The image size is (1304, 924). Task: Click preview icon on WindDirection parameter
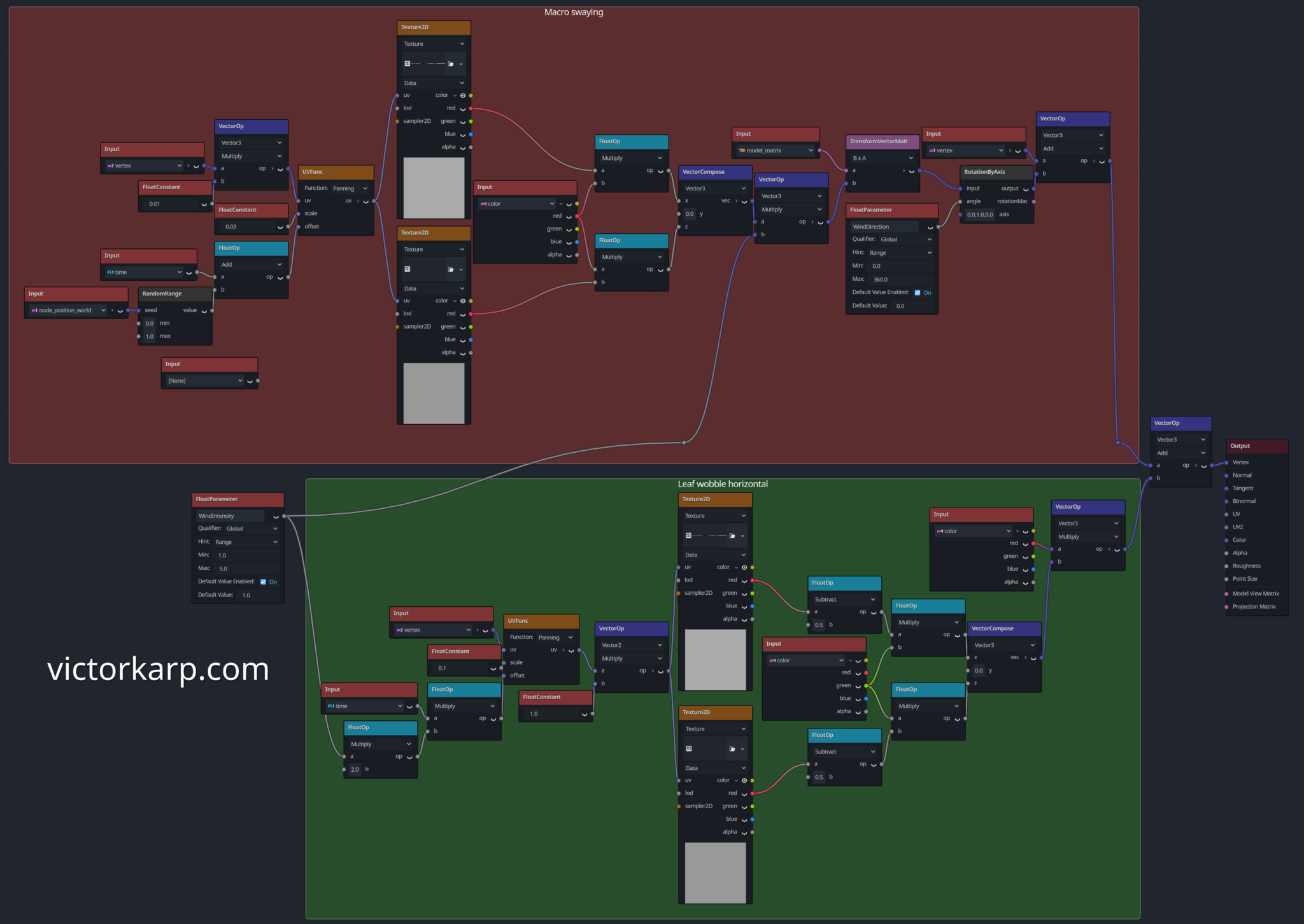point(930,227)
